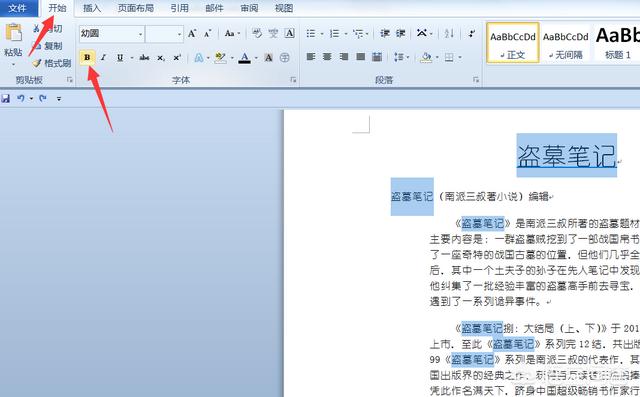Undo last action in quick access toolbar

click(x=21, y=98)
